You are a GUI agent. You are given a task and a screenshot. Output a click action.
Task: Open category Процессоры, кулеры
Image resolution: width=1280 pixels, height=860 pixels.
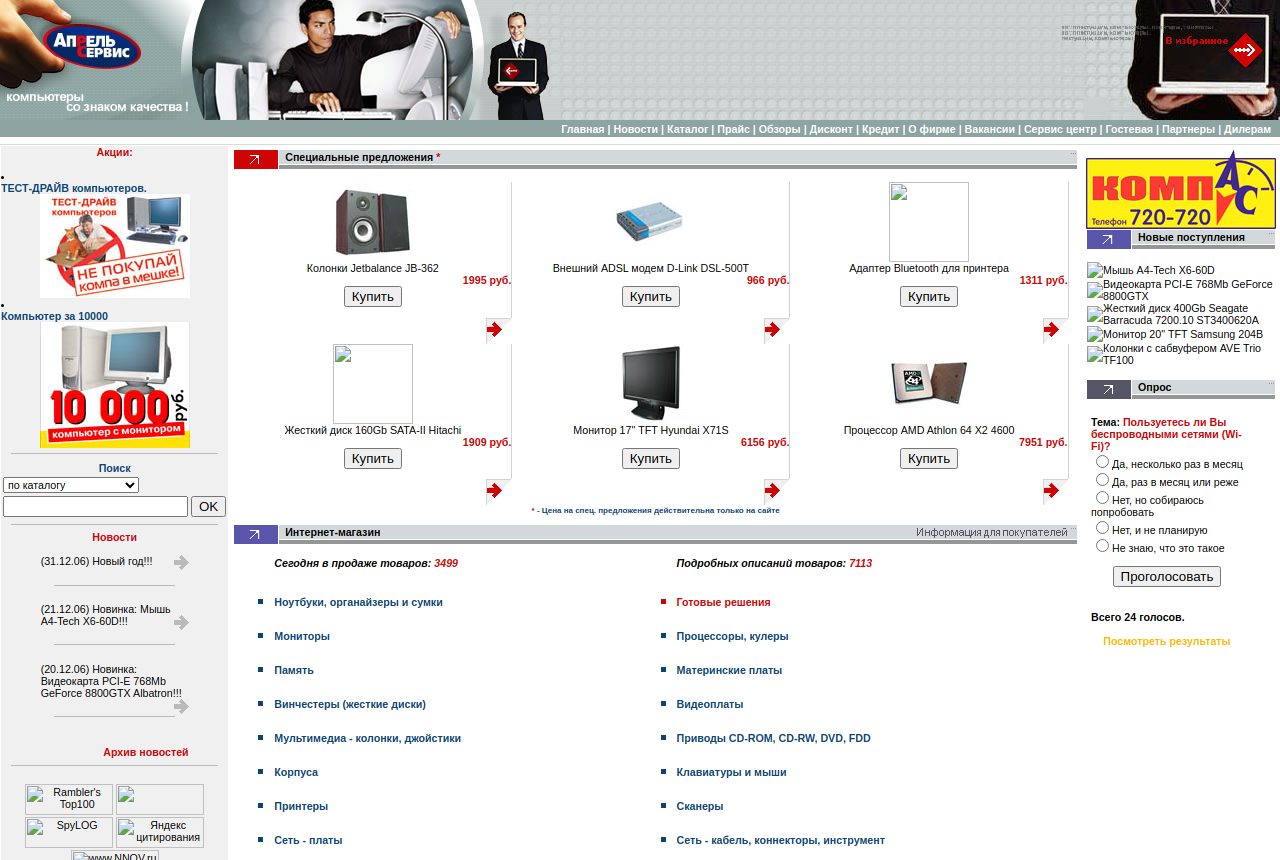(x=732, y=636)
